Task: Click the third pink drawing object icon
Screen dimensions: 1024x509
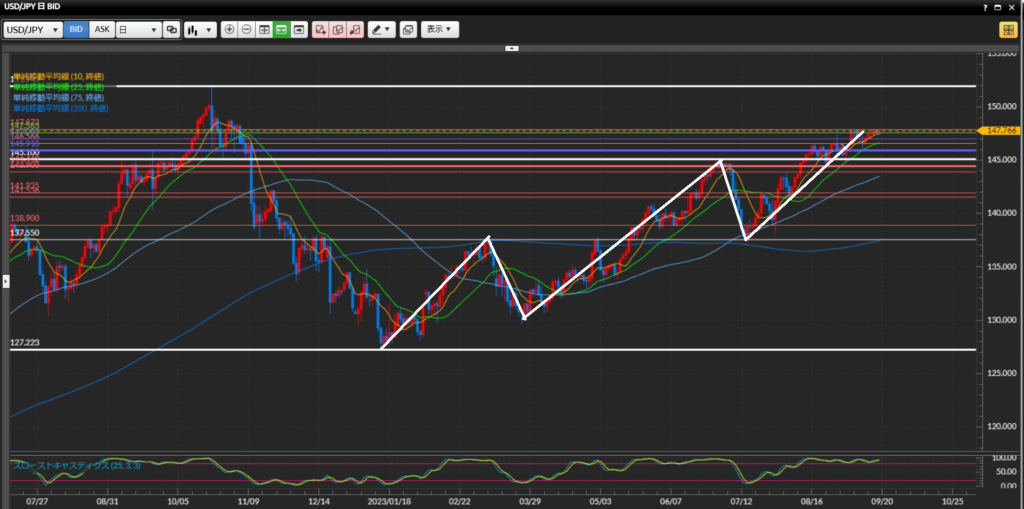Action: [354, 30]
